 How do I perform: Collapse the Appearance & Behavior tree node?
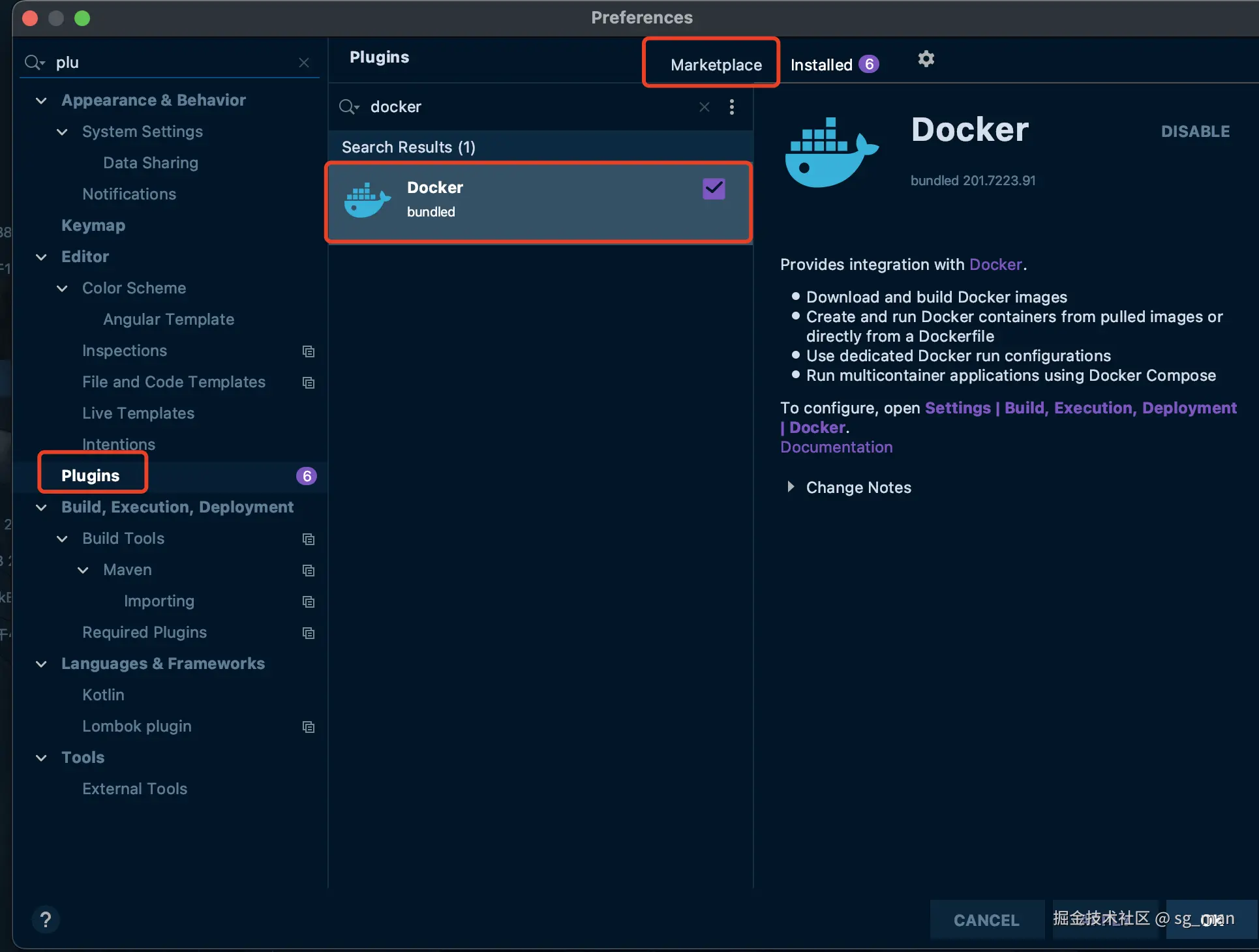(41, 100)
